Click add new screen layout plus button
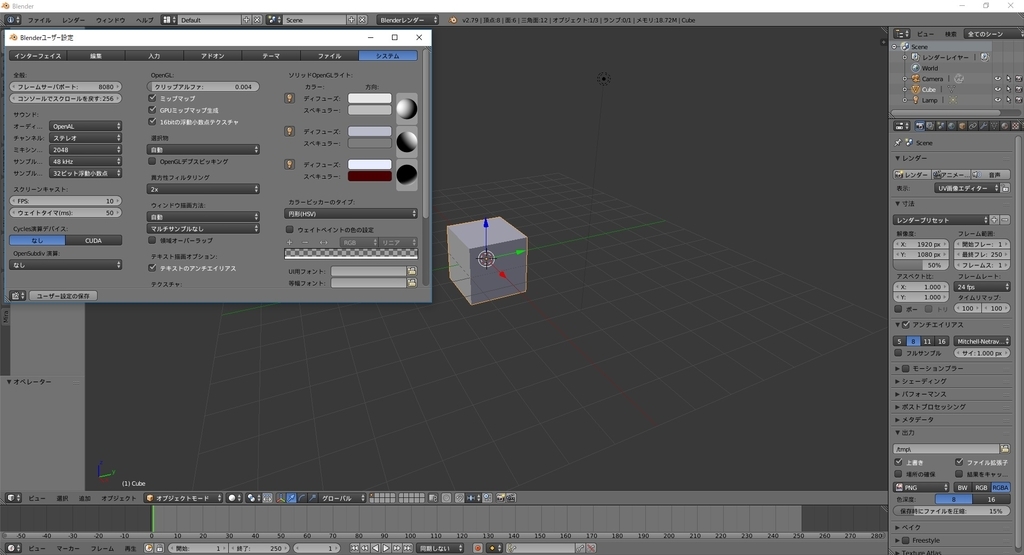 [x=246, y=20]
